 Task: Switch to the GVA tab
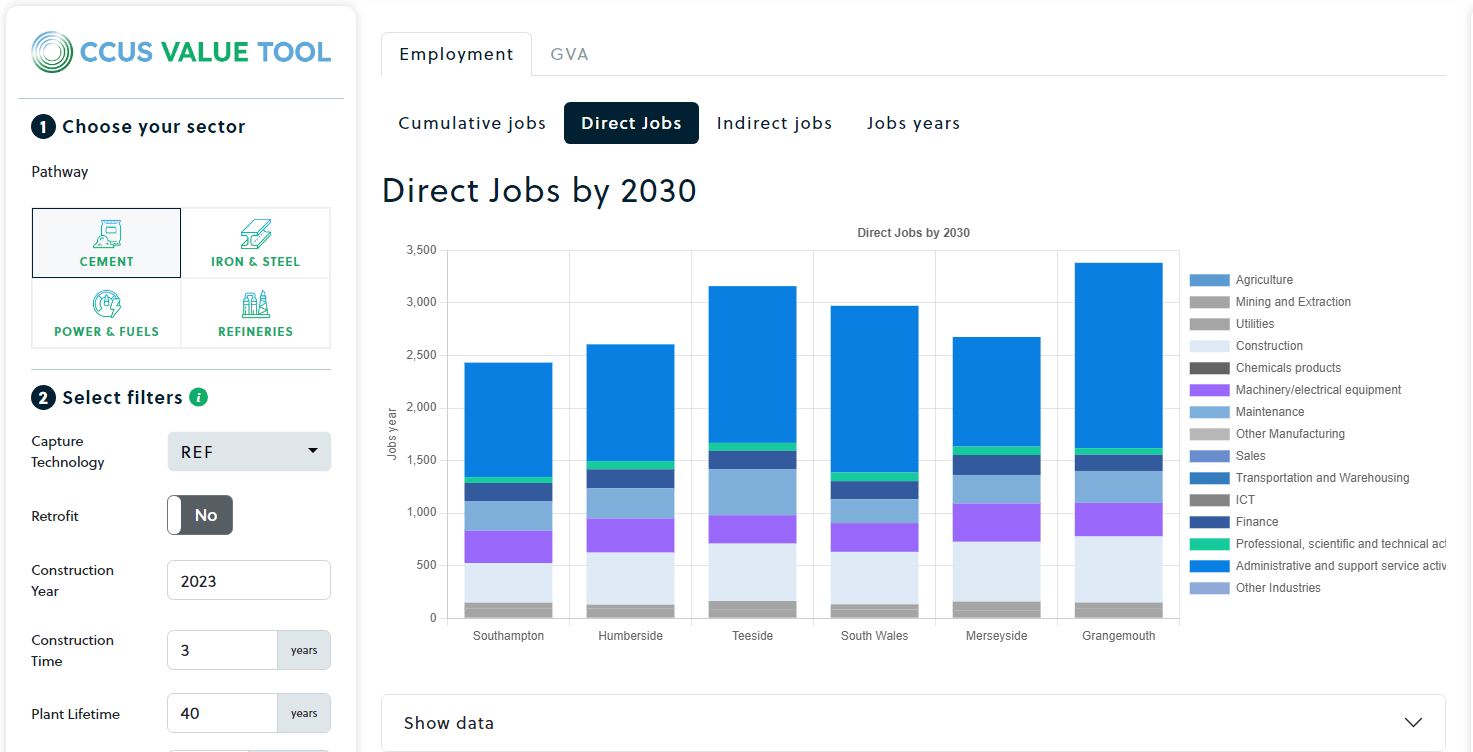click(x=569, y=54)
